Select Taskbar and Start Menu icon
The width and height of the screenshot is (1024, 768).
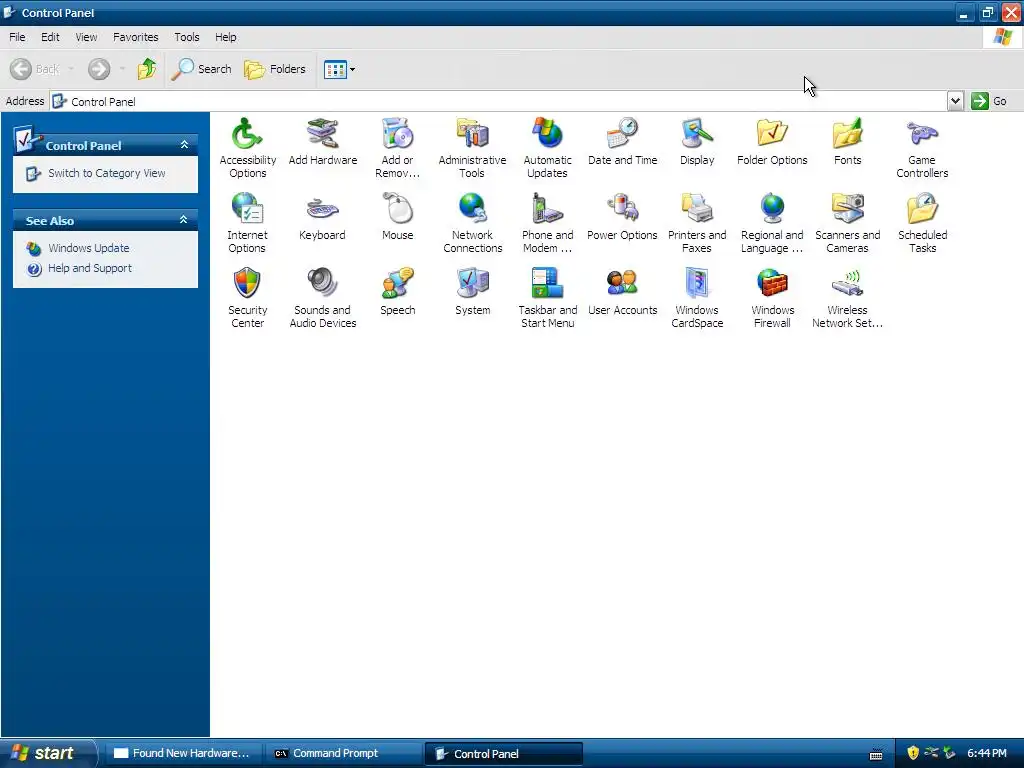coord(547,283)
